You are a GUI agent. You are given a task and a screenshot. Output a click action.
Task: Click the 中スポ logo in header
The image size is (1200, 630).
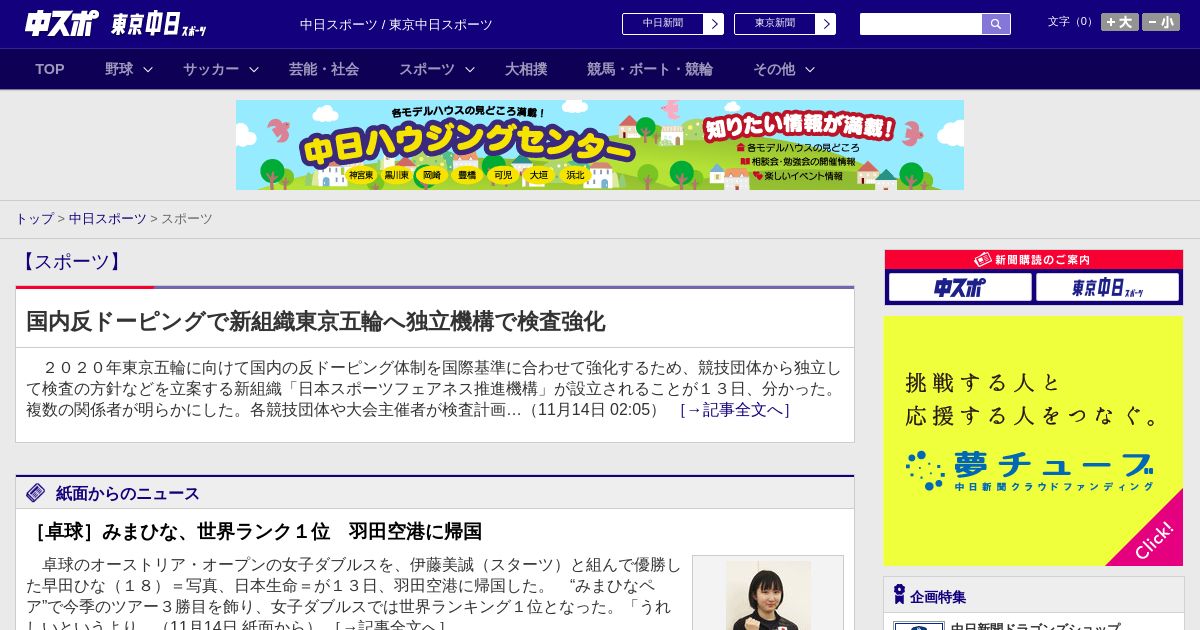(x=61, y=24)
